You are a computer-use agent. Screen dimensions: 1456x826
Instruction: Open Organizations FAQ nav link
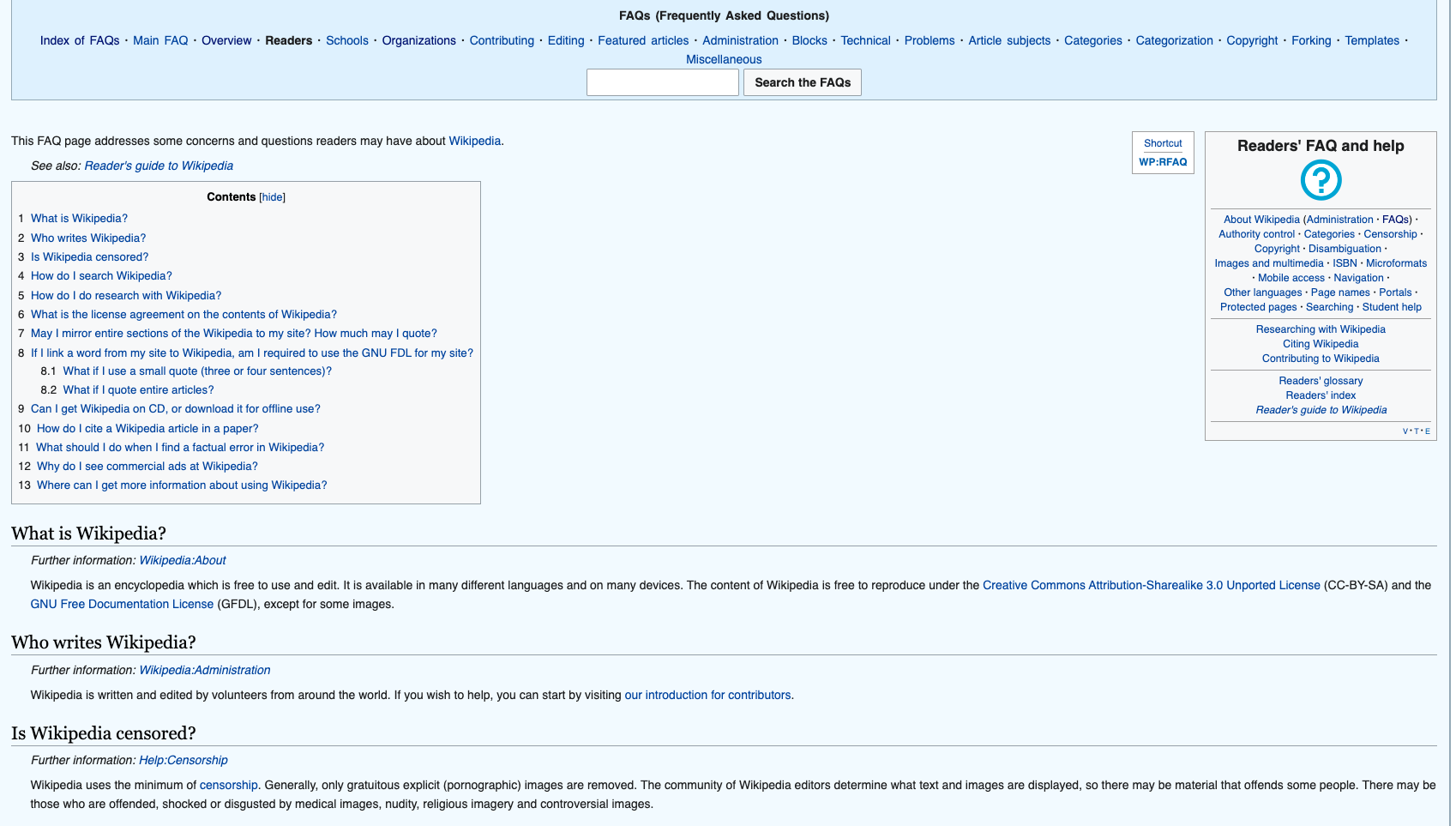click(419, 40)
